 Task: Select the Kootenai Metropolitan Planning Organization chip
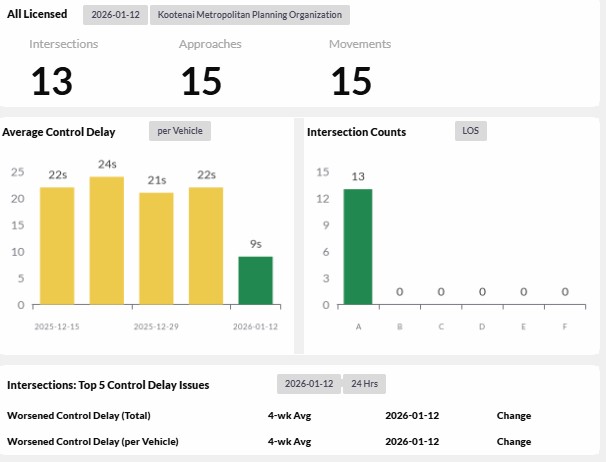[249, 15]
